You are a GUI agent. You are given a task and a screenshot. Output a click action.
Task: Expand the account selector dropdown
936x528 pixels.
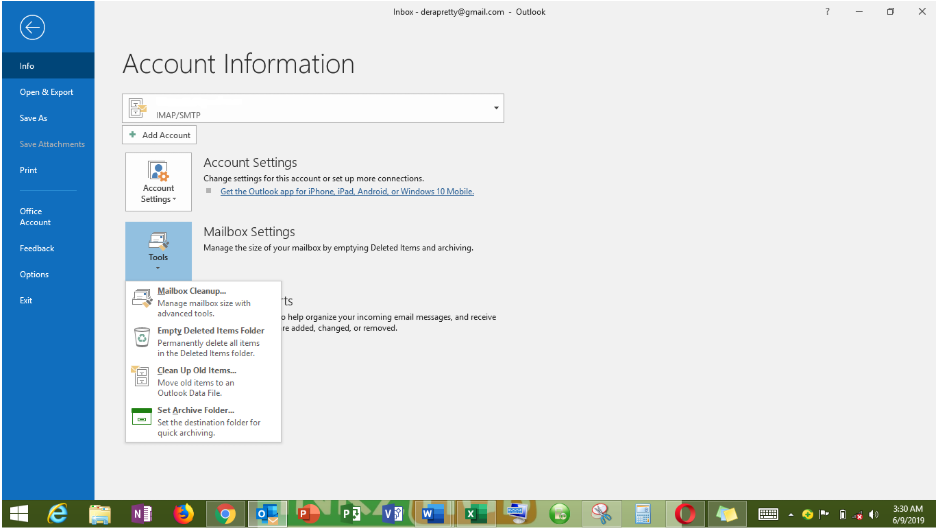495,108
